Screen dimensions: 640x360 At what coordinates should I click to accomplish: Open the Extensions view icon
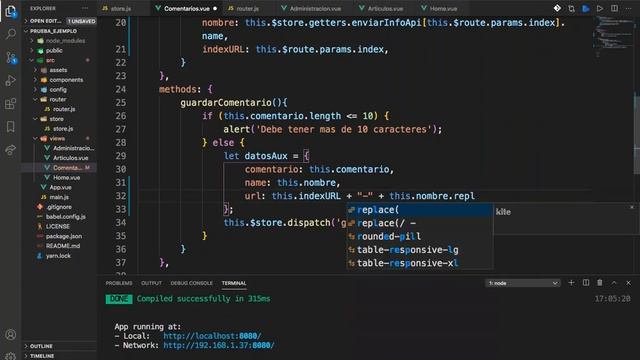(x=11, y=104)
